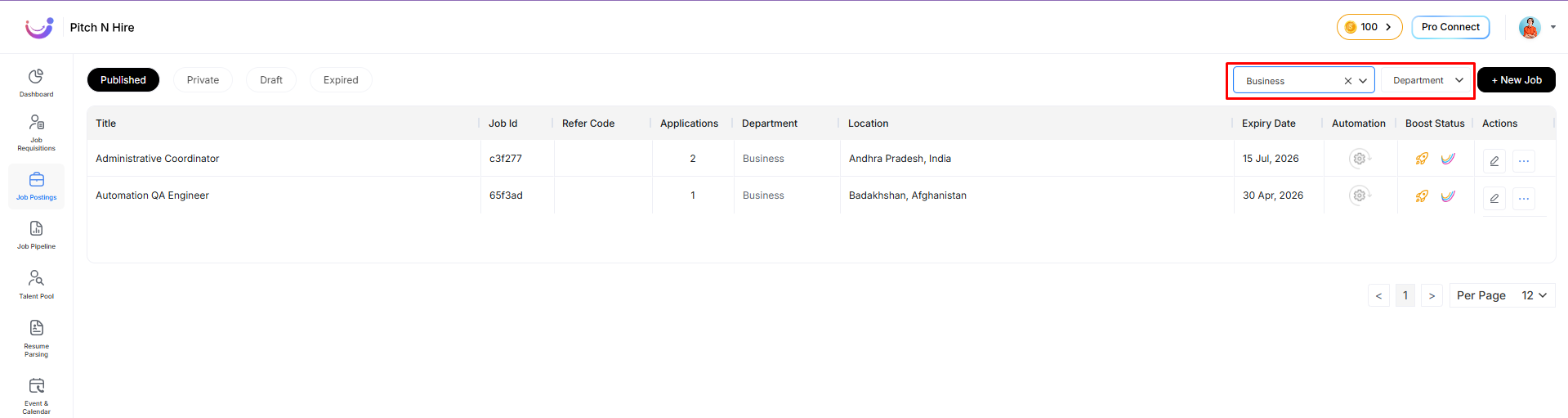This screenshot has width=1568, height=418.
Task: Open the Department filter dropdown
Action: (1427, 80)
